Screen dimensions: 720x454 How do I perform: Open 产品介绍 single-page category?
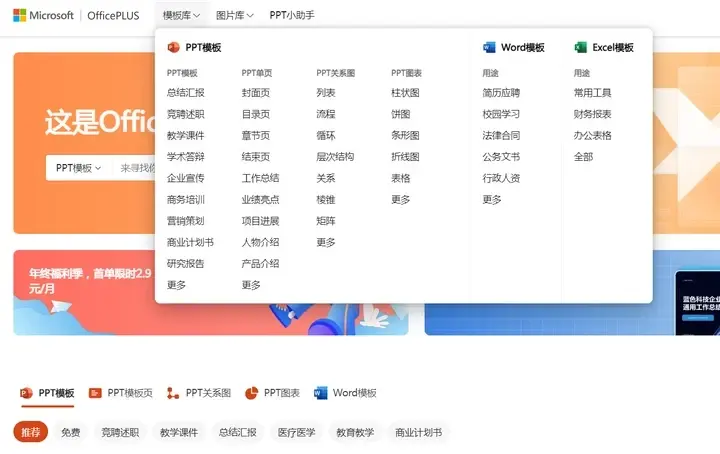coord(260,263)
